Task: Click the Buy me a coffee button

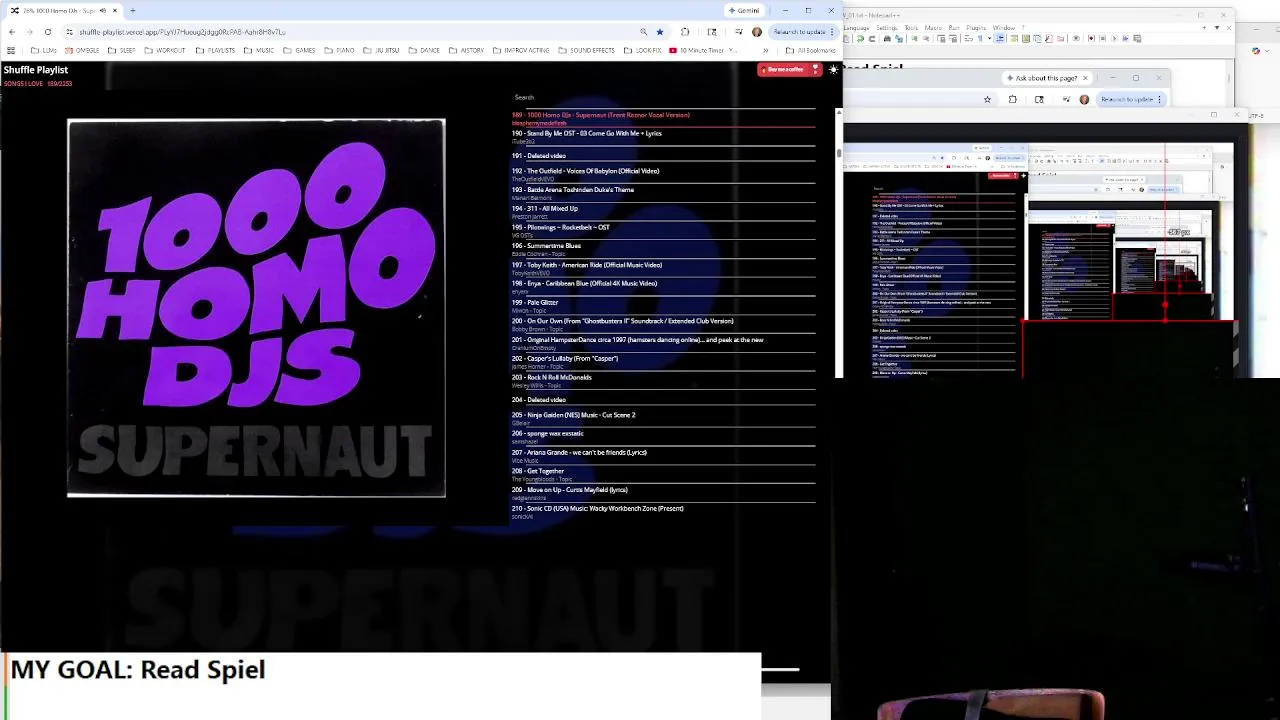Action: click(x=789, y=70)
